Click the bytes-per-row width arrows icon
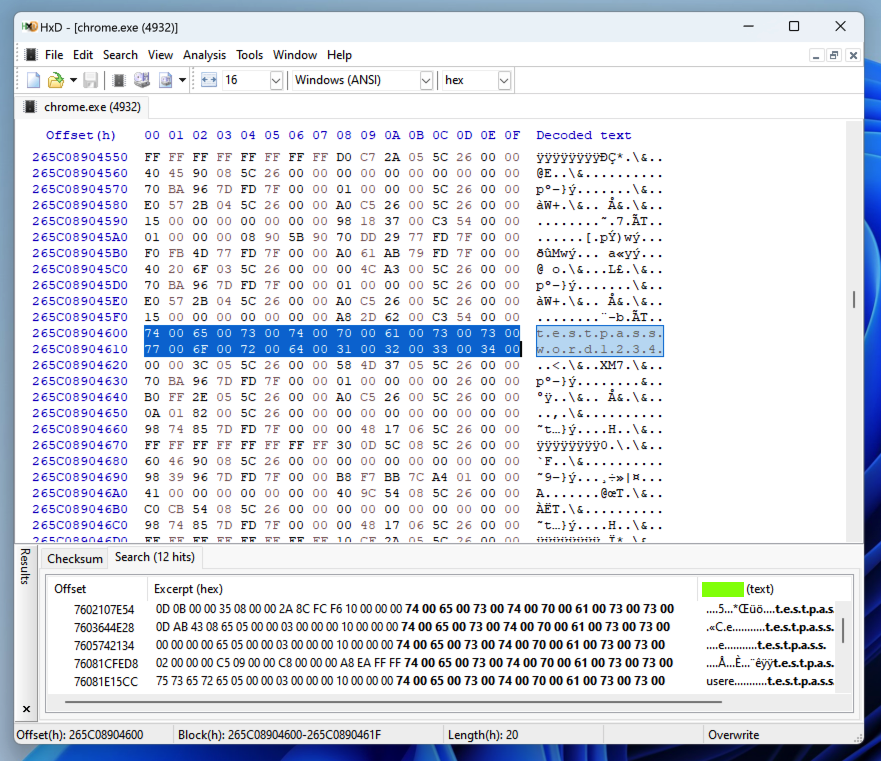This screenshot has height=761, width=881. pyautogui.click(x=209, y=80)
